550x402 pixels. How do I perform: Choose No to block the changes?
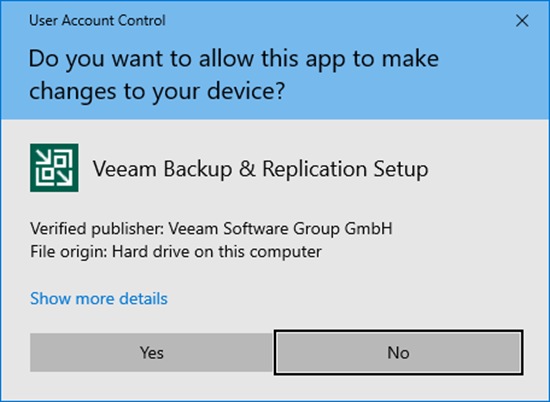pyautogui.click(x=398, y=352)
